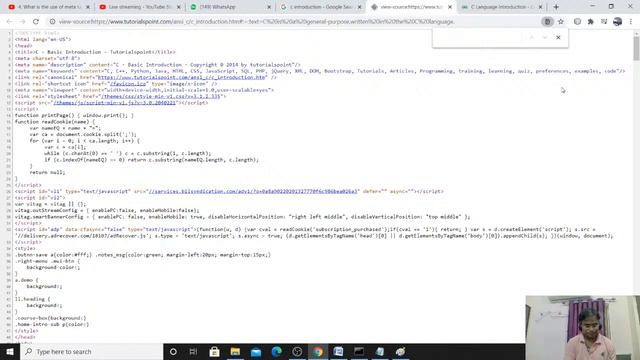This screenshot has height=360, width=640.
Task: Open the /favicon.ico link
Action: coord(128,84)
